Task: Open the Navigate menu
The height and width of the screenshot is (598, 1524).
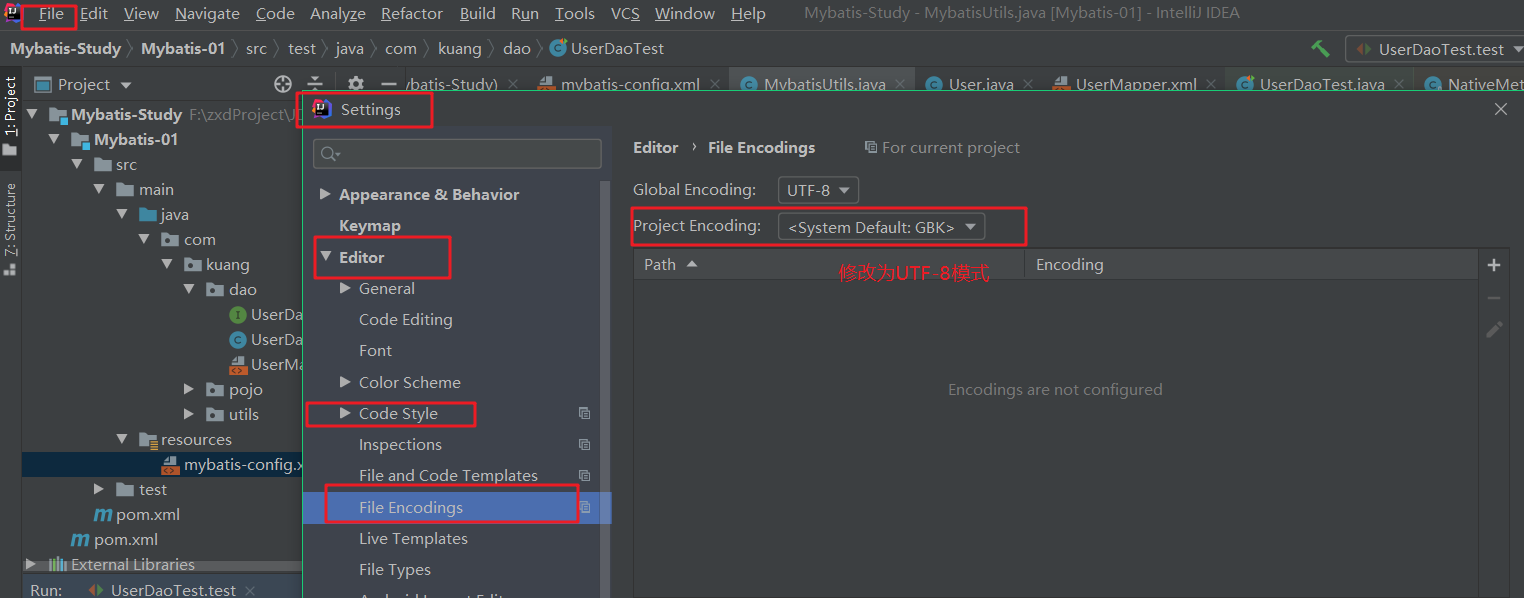Action: point(207,14)
